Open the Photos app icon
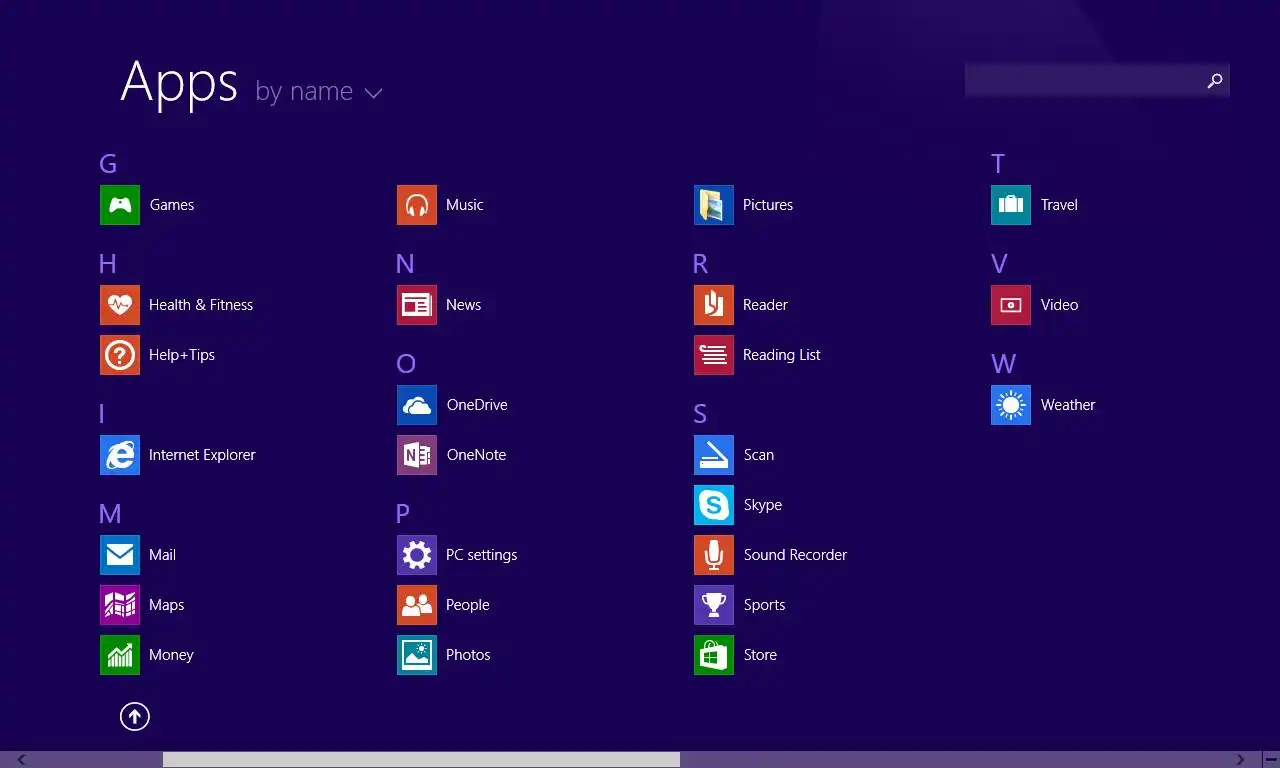1280x768 pixels. click(x=417, y=655)
